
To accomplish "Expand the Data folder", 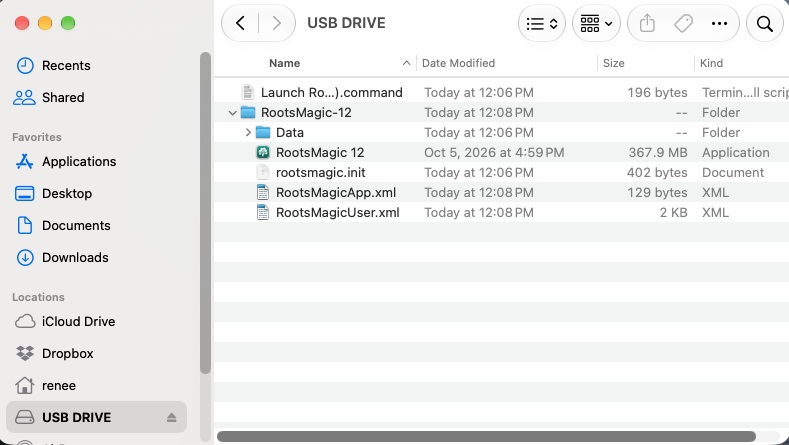I will (248, 132).
